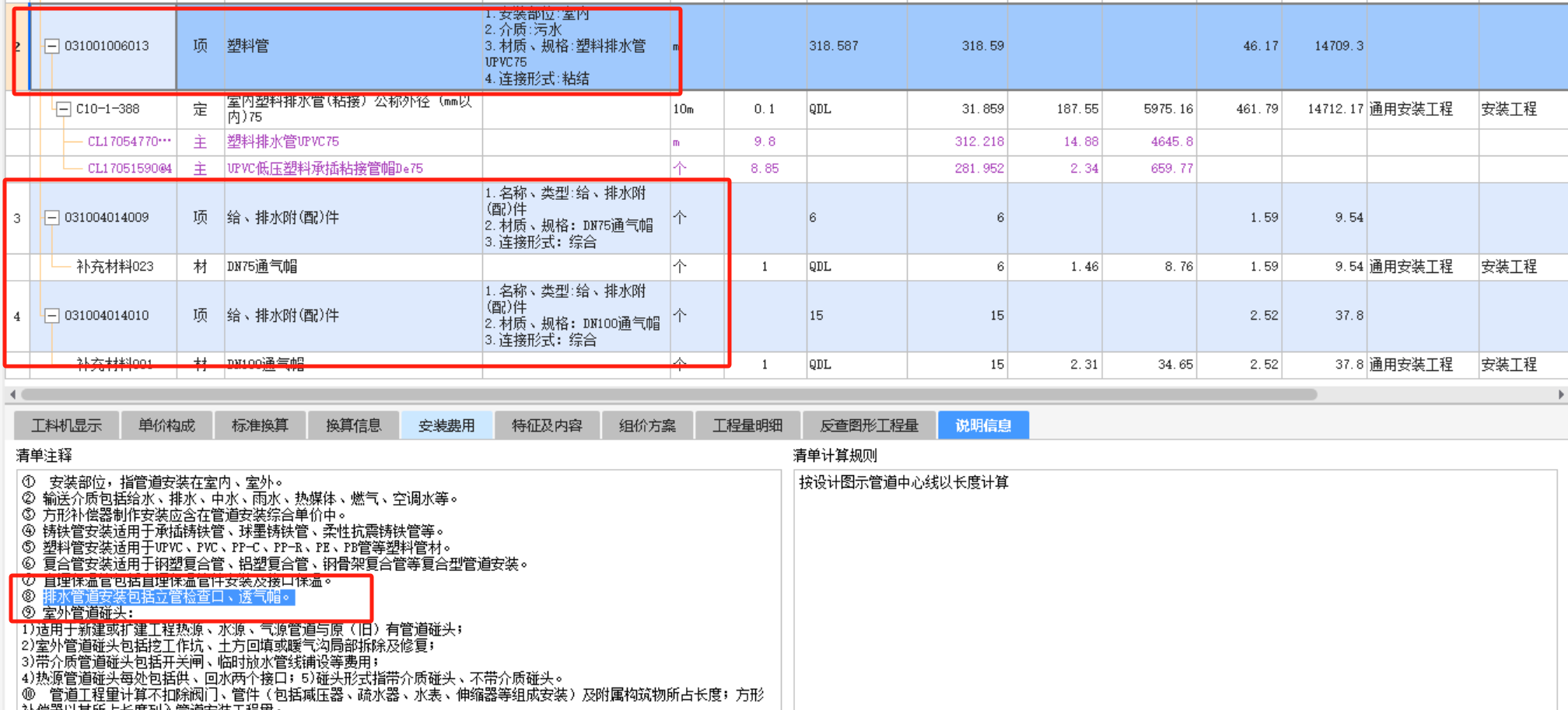
Task: Select code cell 031001006013
Action: point(107,46)
